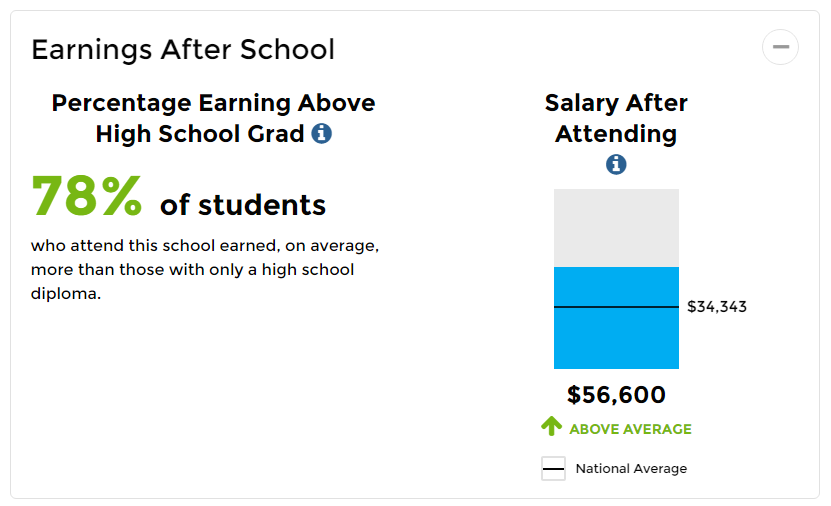Click the $34,343 national average value
This screenshot has height=506, width=831.
click(x=717, y=307)
